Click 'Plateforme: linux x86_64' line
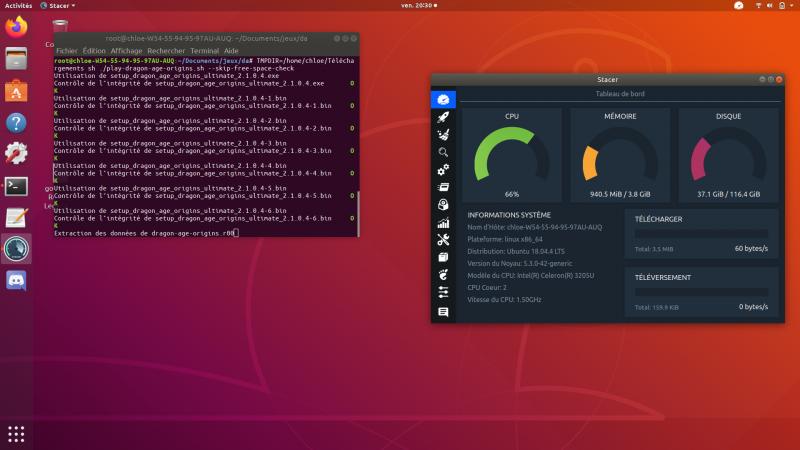 click(505, 239)
